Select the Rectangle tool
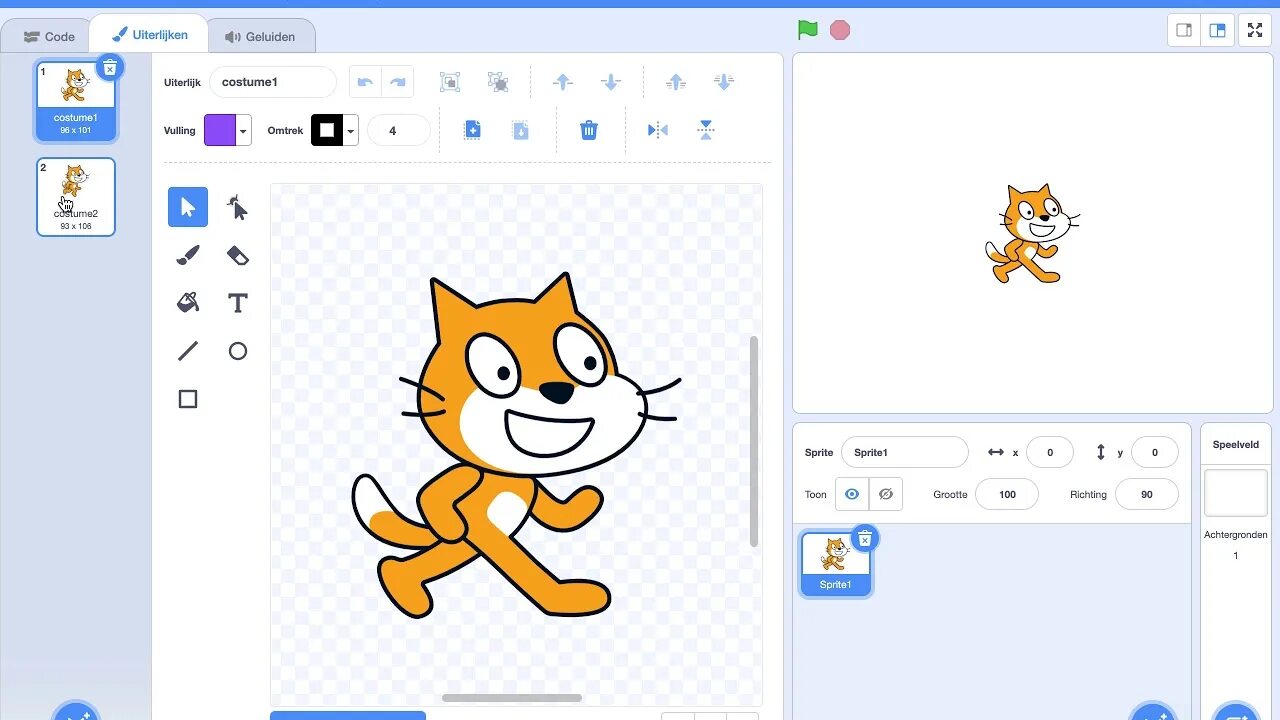The height and width of the screenshot is (720, 1280). click(x=188, y=399)
